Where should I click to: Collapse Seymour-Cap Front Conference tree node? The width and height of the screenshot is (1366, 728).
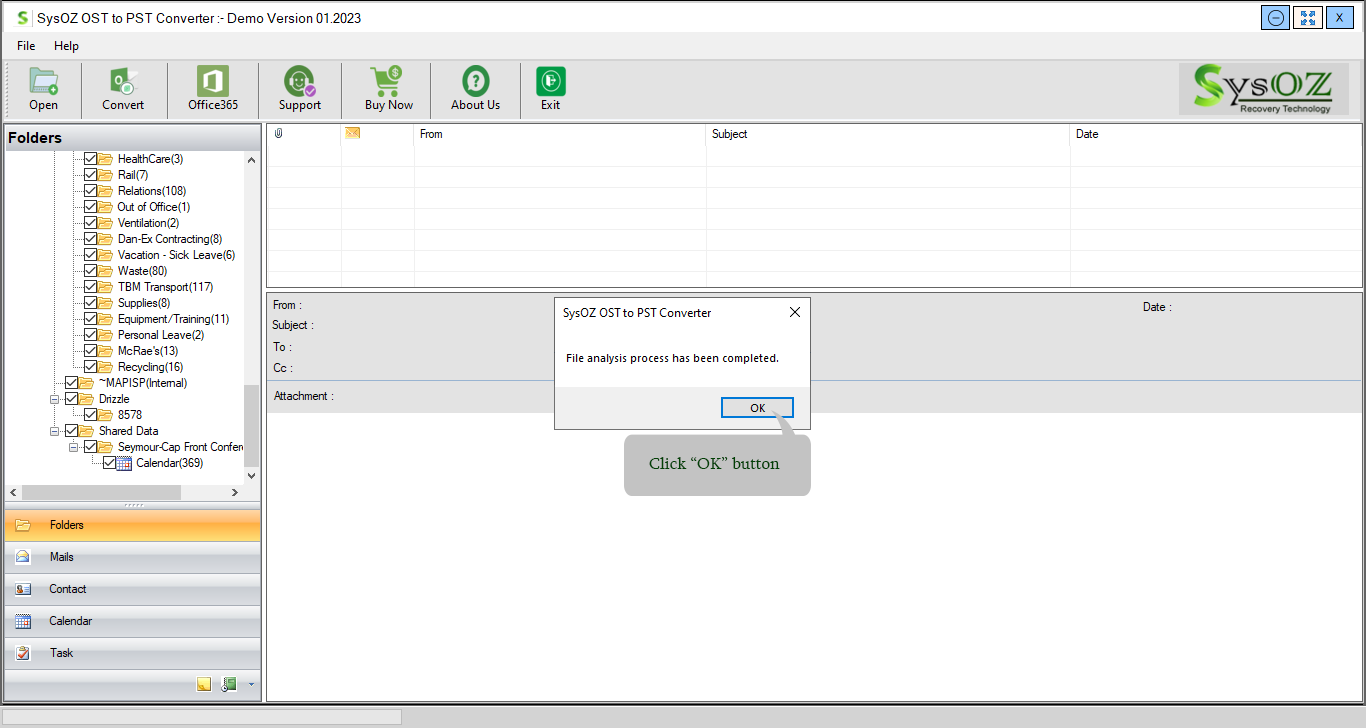(x=74, y=447)
